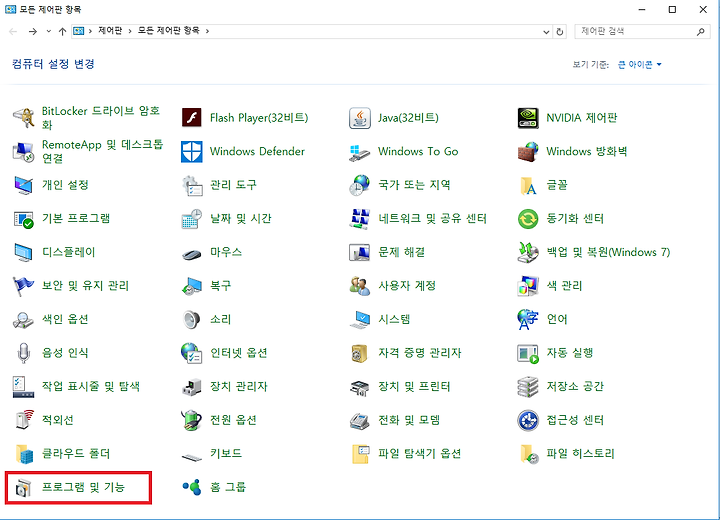Open the 전화 및 모뎀 link

click(x=409, y=420)
